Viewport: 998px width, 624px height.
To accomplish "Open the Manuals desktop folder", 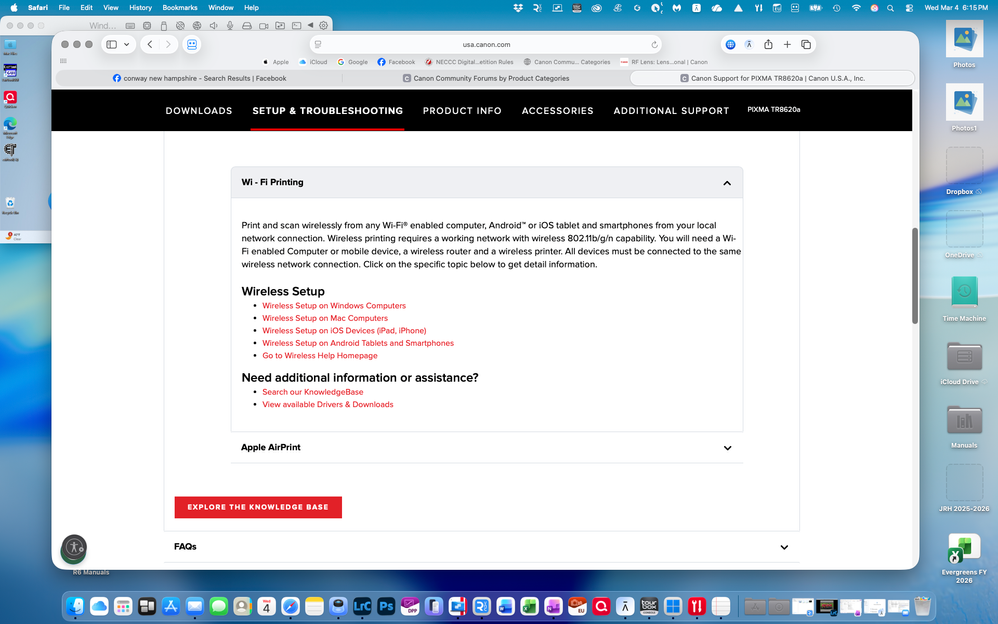I will point(964,426).
